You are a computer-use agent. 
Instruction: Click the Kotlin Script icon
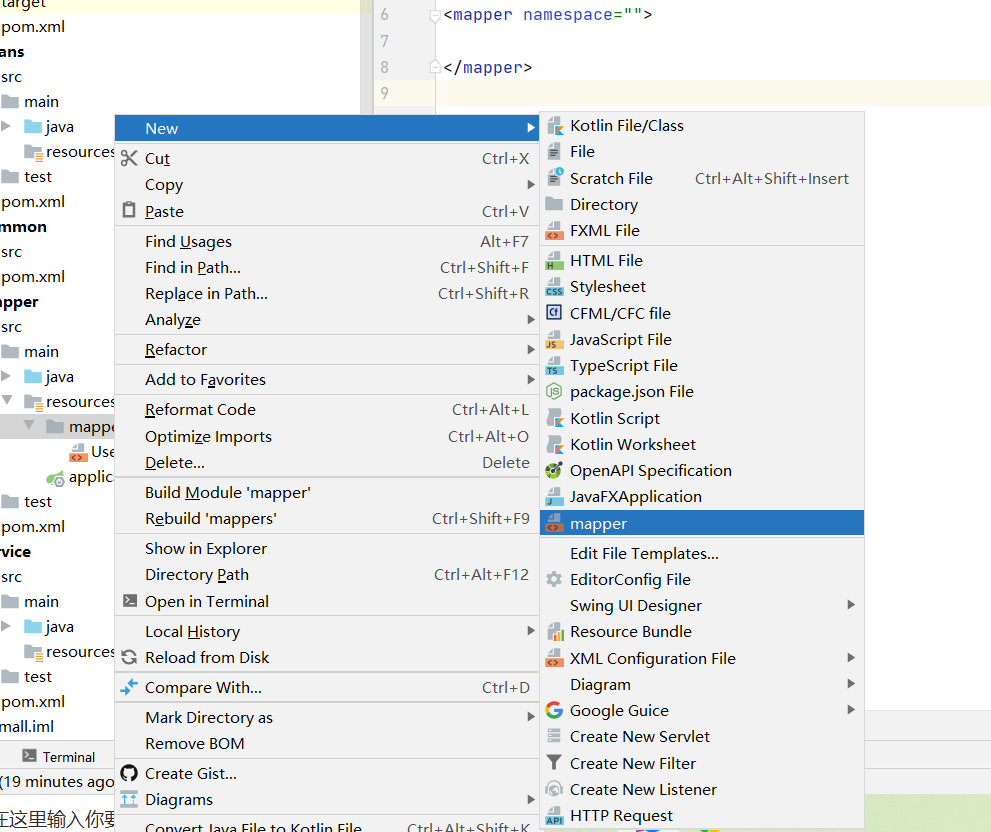[554, 419]
